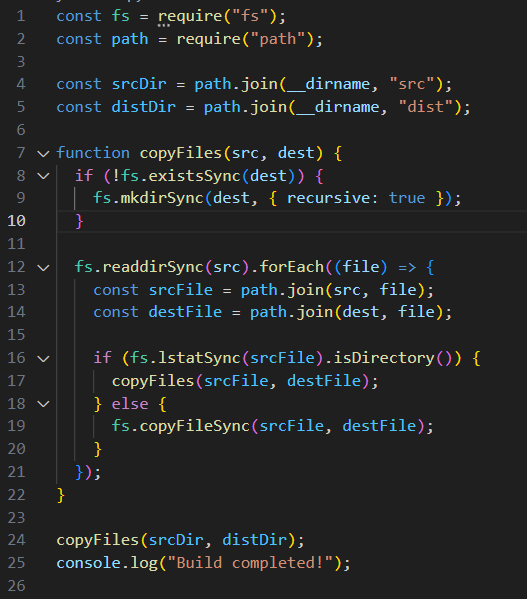Click the distDir variable declaration on line 5
Screen dimensions: 527x599
coord(144,107)
